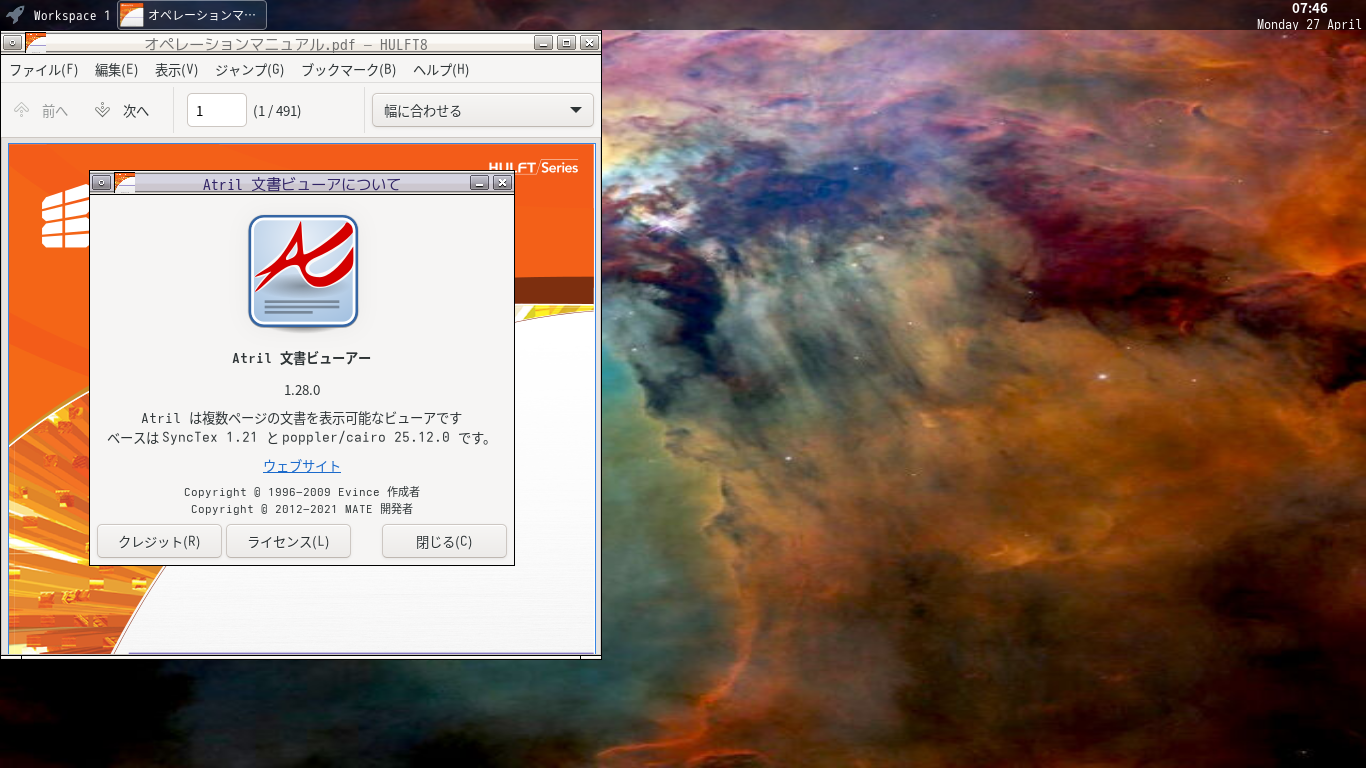
Task: Go to previous page with 前へ
Action: 41,111
